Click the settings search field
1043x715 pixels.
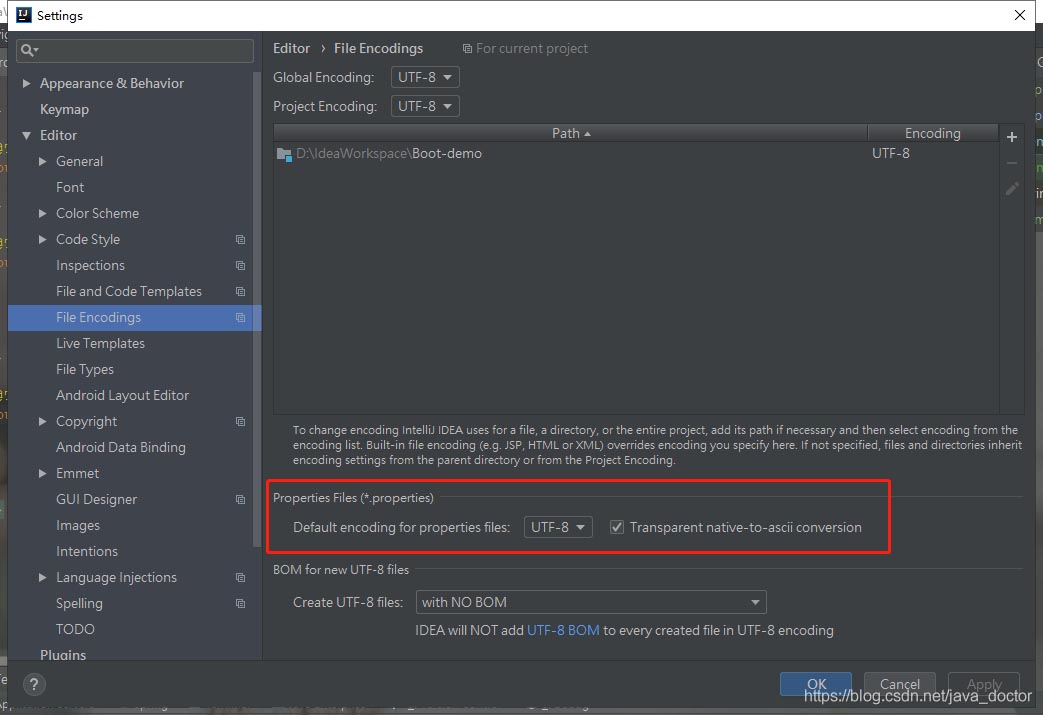(135, 51)
